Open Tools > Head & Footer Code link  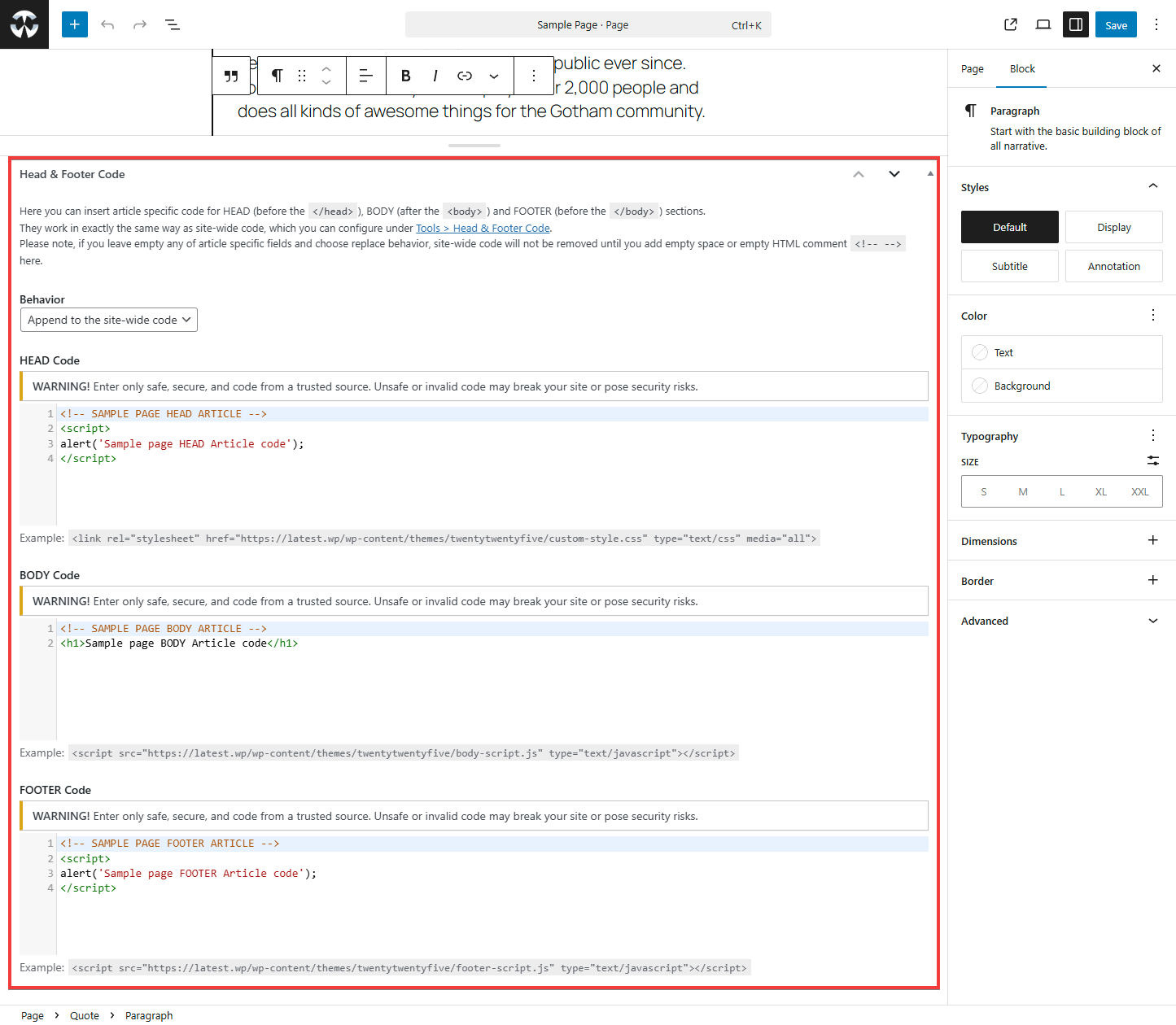483,229
